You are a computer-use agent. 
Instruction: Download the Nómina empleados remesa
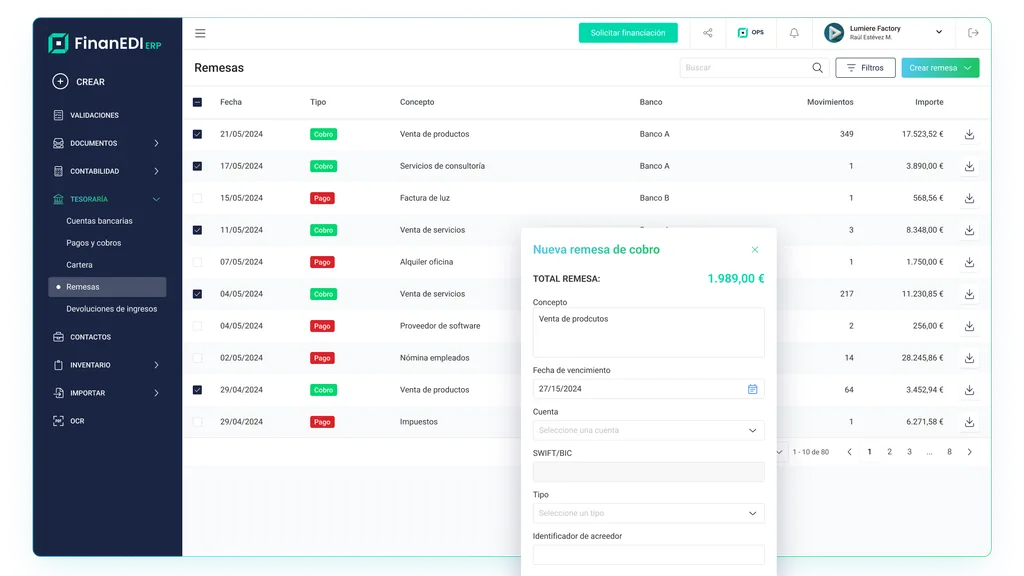coord(969,359)
